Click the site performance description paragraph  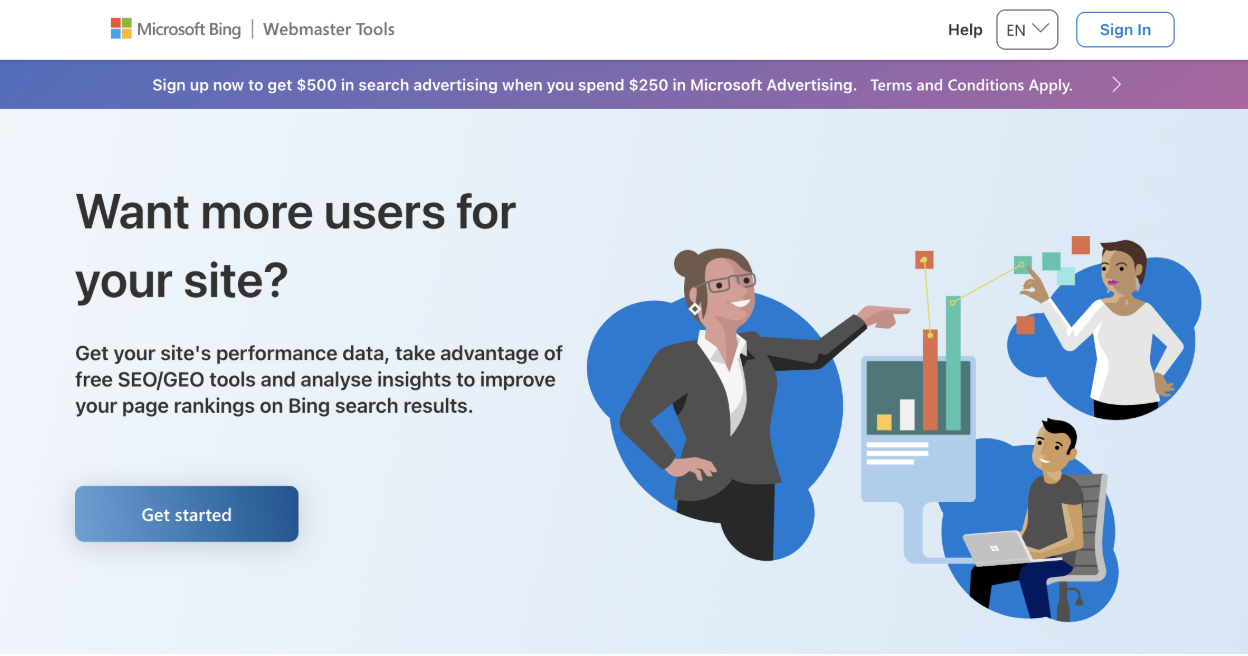[319, 380]
